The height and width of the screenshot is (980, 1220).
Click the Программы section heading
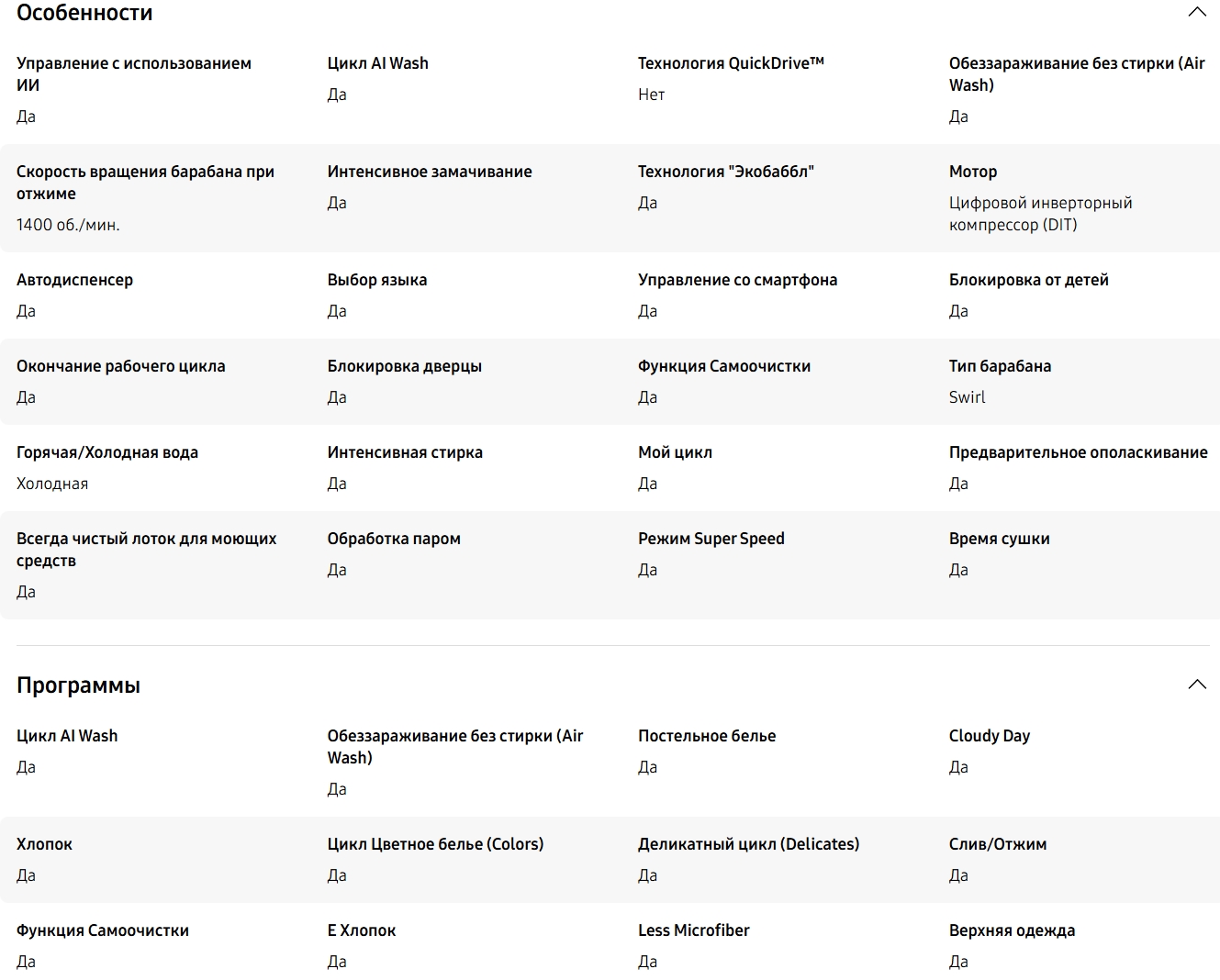tap(78, 685)
